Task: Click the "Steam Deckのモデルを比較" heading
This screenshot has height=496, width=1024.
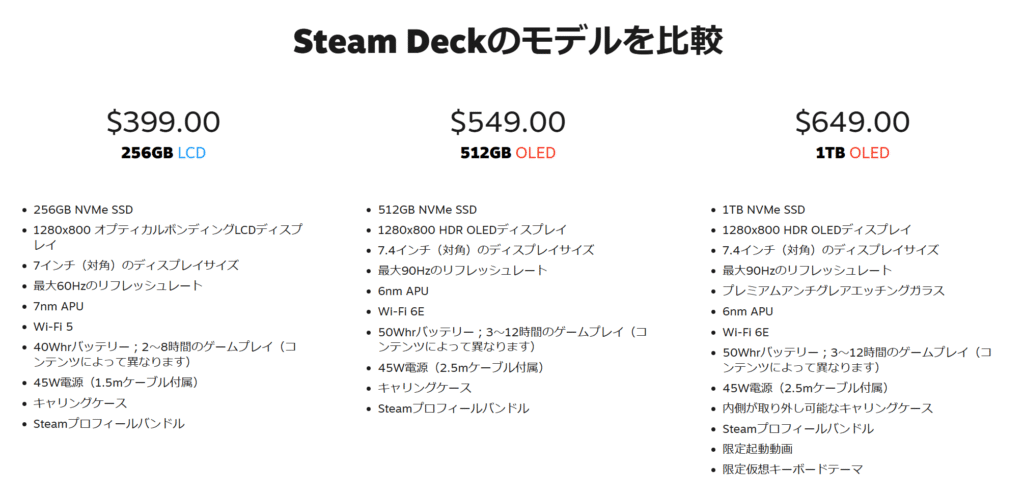Action: [508, 42]
